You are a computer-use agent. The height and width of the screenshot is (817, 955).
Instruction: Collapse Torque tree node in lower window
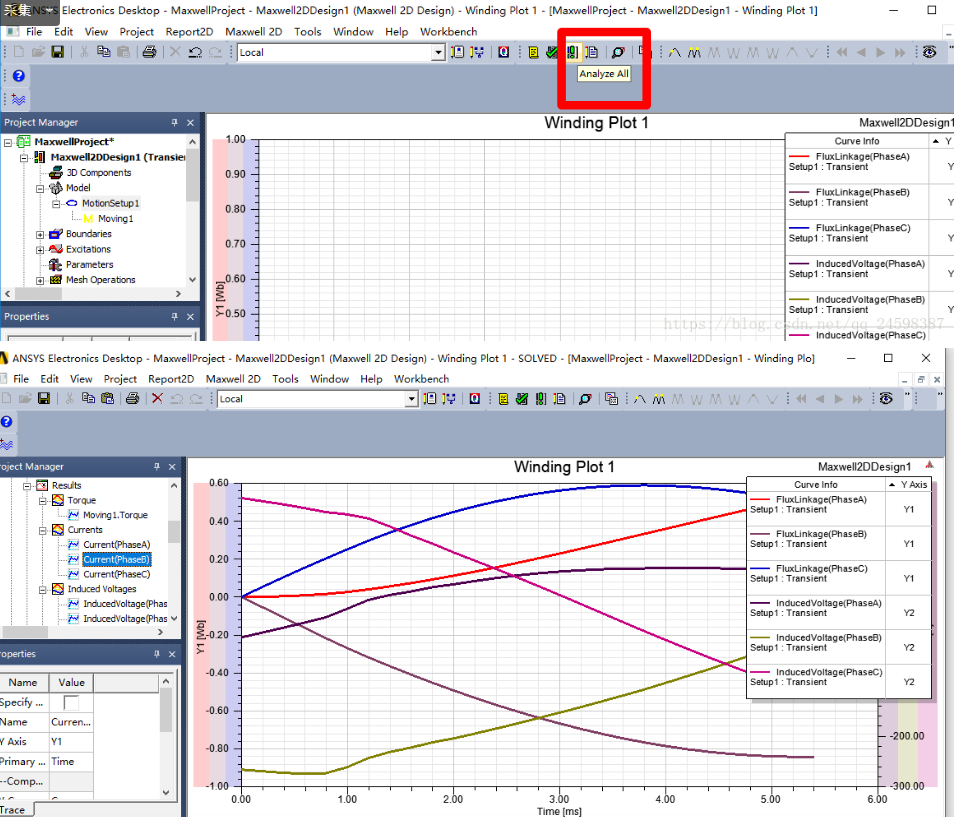[x=43, y=501]
